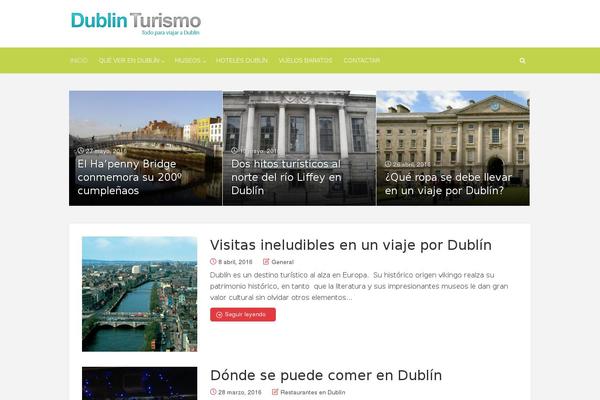Open Hoteles Dublín menu item
The height and width of the screenshot is (400, 600).
(242, 60)
